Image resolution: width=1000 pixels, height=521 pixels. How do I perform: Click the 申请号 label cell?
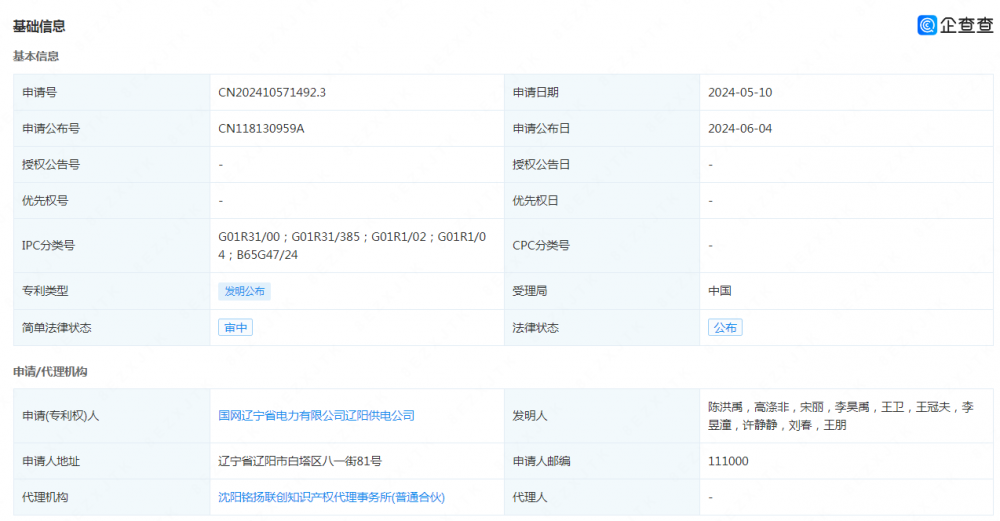pos(112,92)
